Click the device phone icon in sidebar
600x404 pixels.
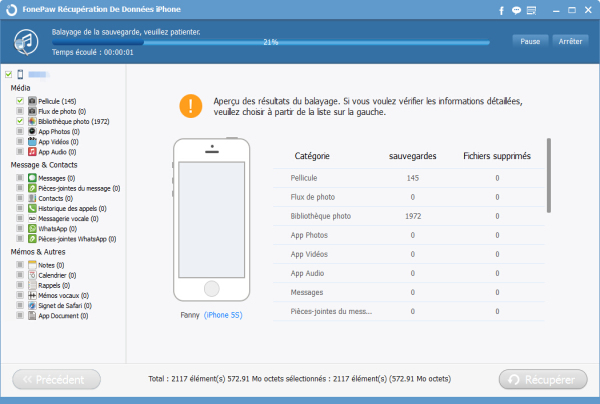point(20,74)
